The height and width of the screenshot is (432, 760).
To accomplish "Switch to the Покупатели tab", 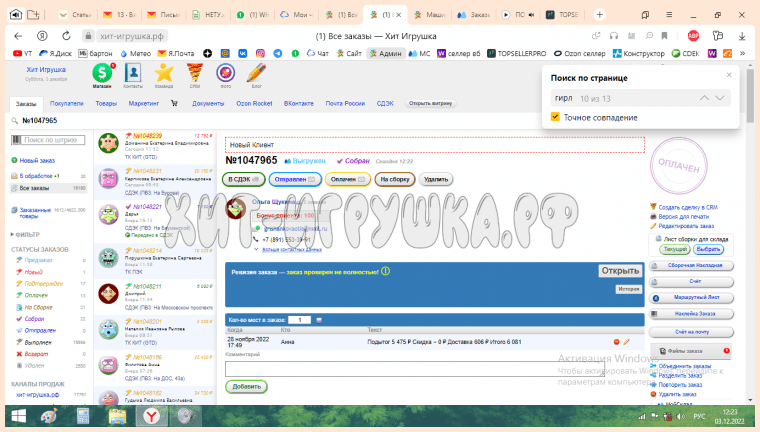I will click(66, 103).
